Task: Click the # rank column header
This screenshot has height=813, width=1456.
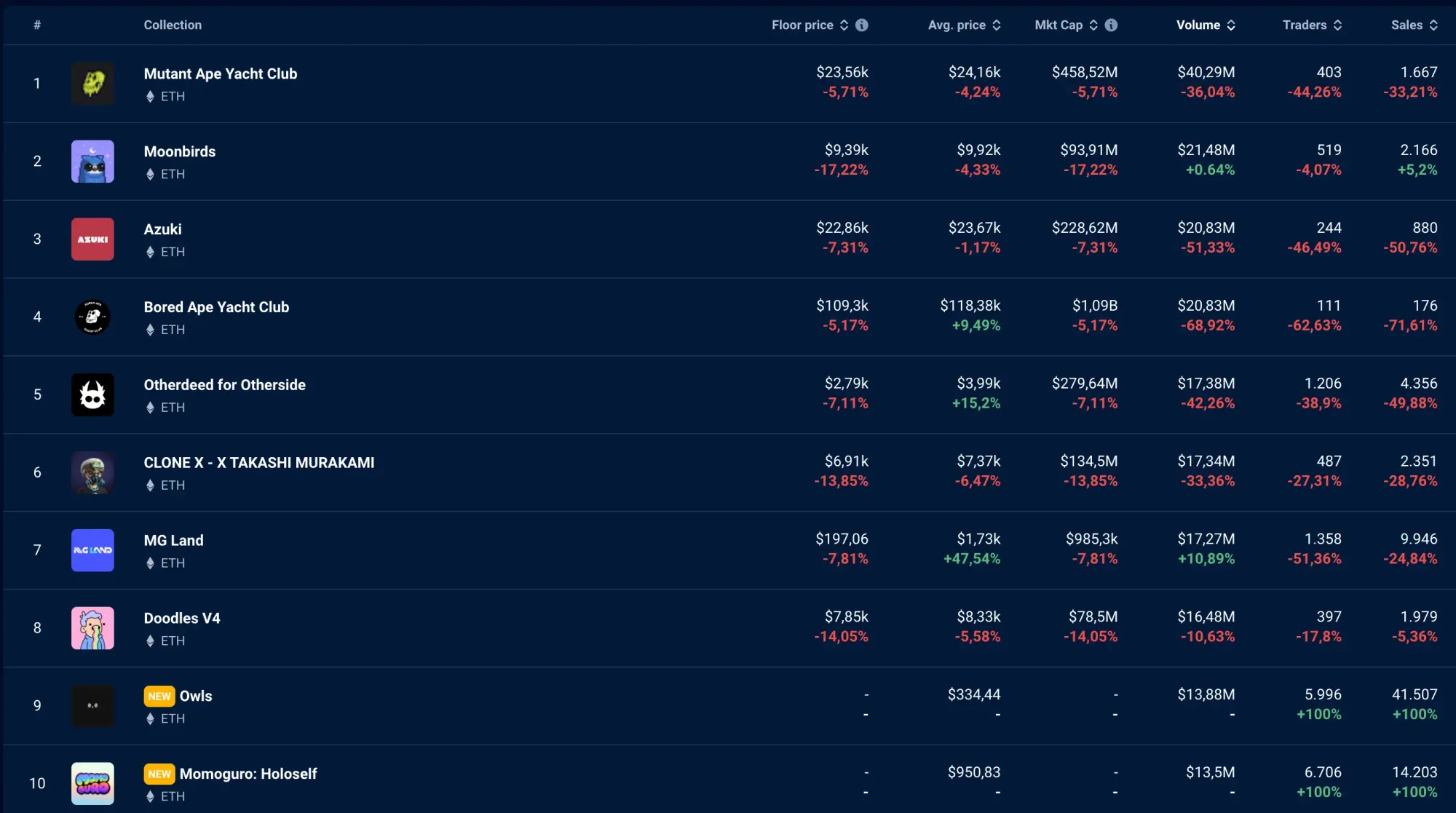Action: [37, 25]
